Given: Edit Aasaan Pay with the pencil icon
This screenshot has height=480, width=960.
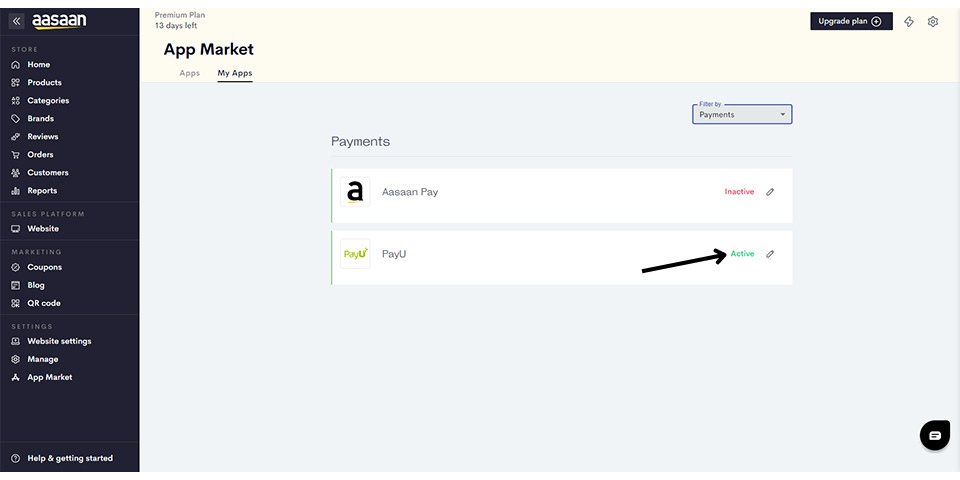Looking at the screenshot, I should click(x=770, y=192).
